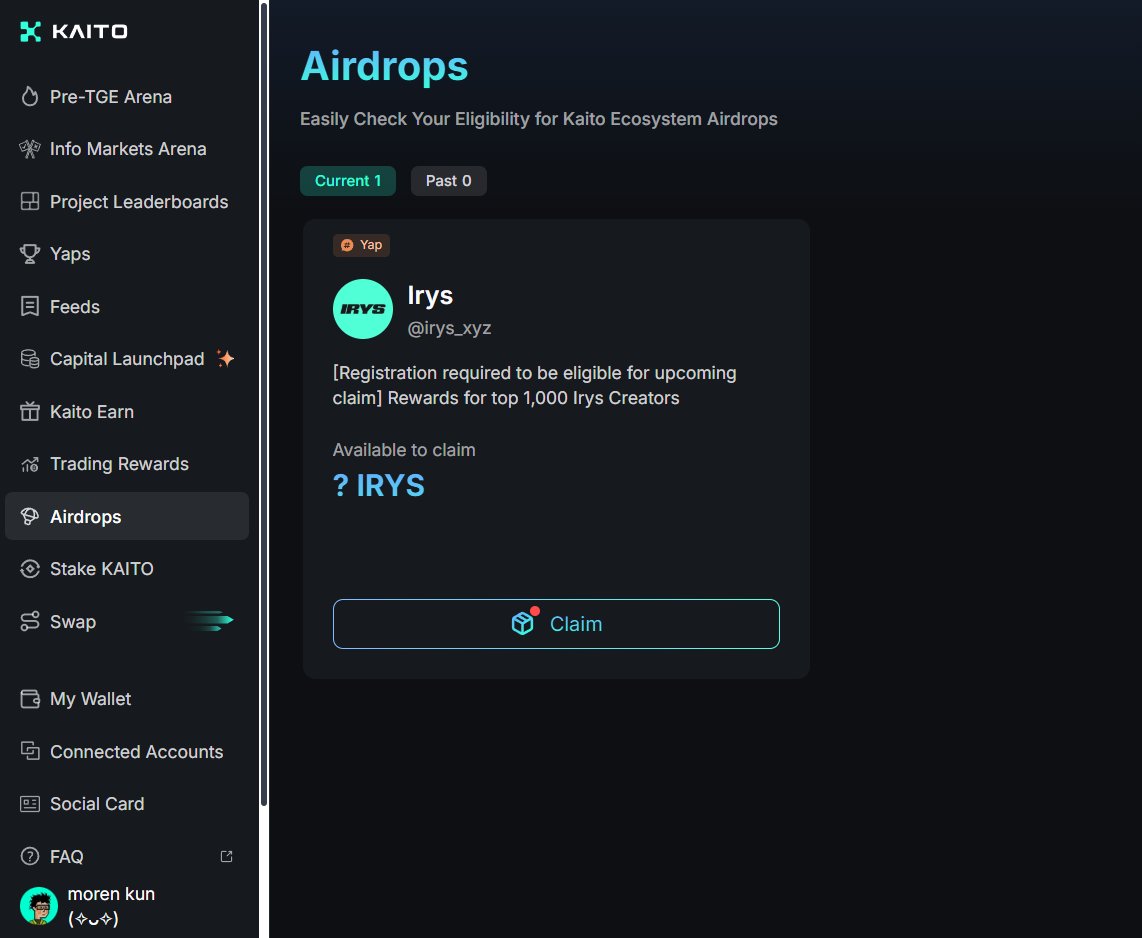Click the Trading Rewards chart icon
Image resolution: width=1142 pixels, height=938 pixels.
(x=30, y=464)
